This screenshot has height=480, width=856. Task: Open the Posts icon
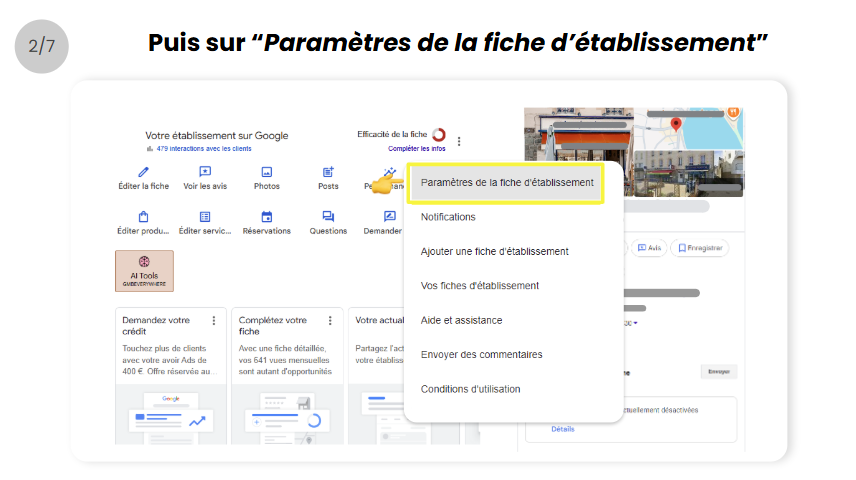click(328, 172)
